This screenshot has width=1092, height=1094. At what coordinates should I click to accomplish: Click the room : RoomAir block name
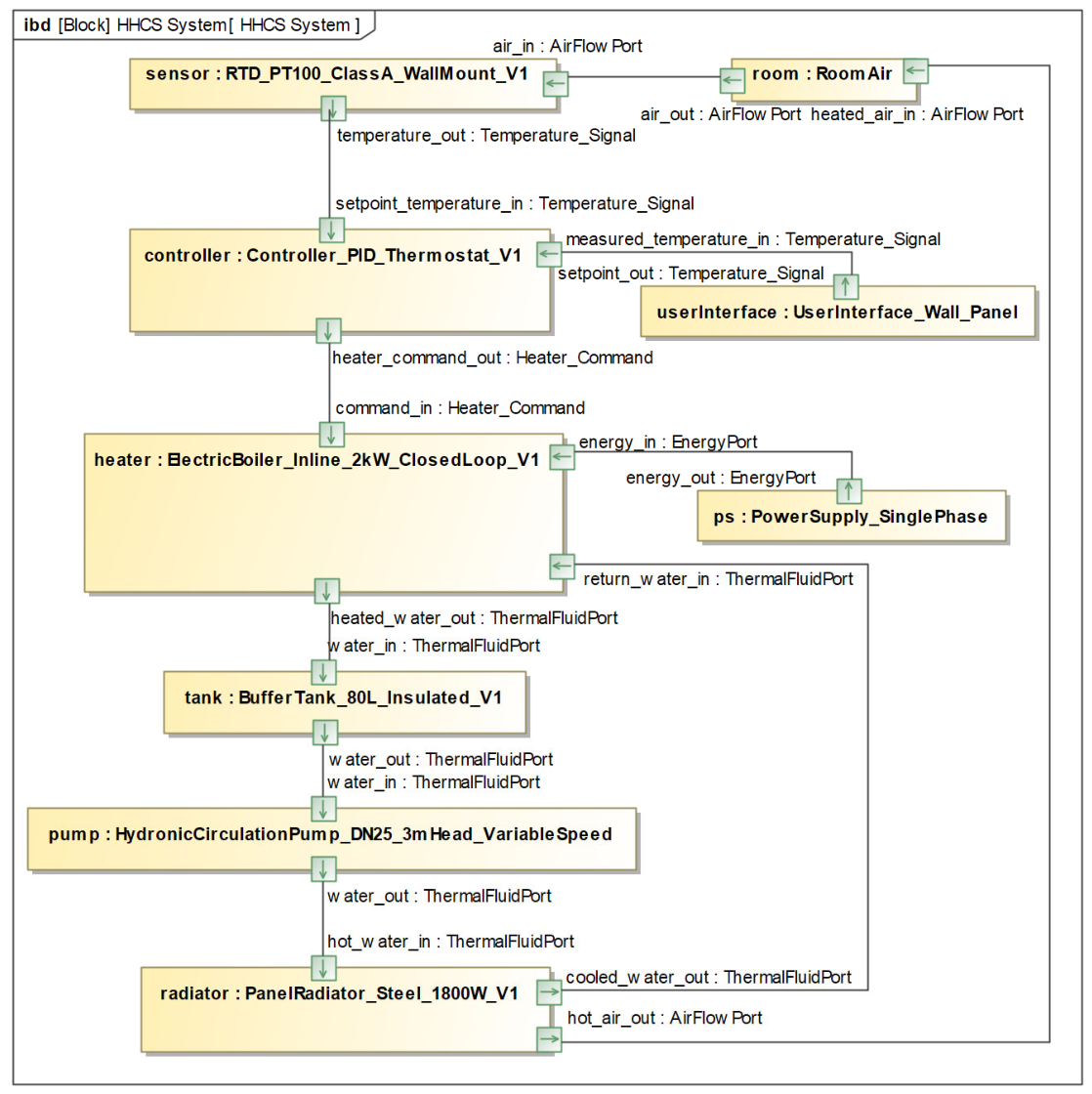[x=822, y=74]
